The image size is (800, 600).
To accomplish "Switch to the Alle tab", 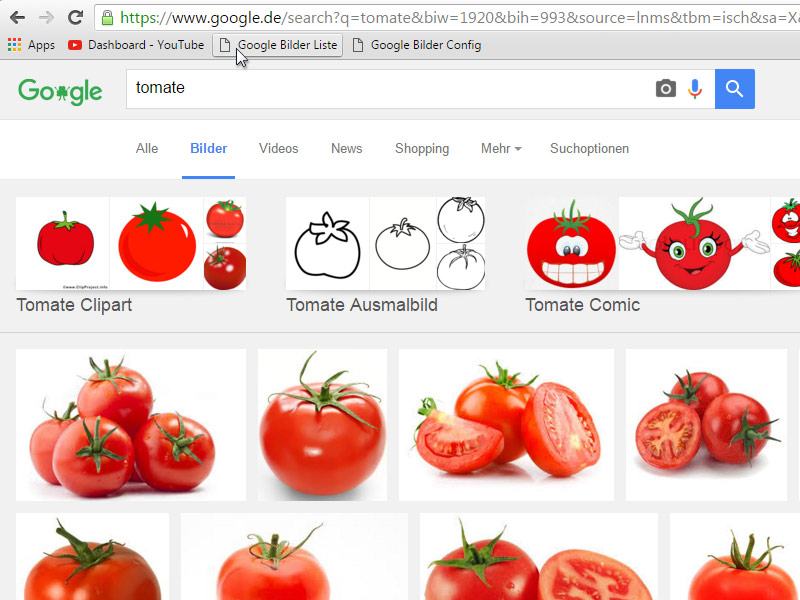I will click(147, 148).
